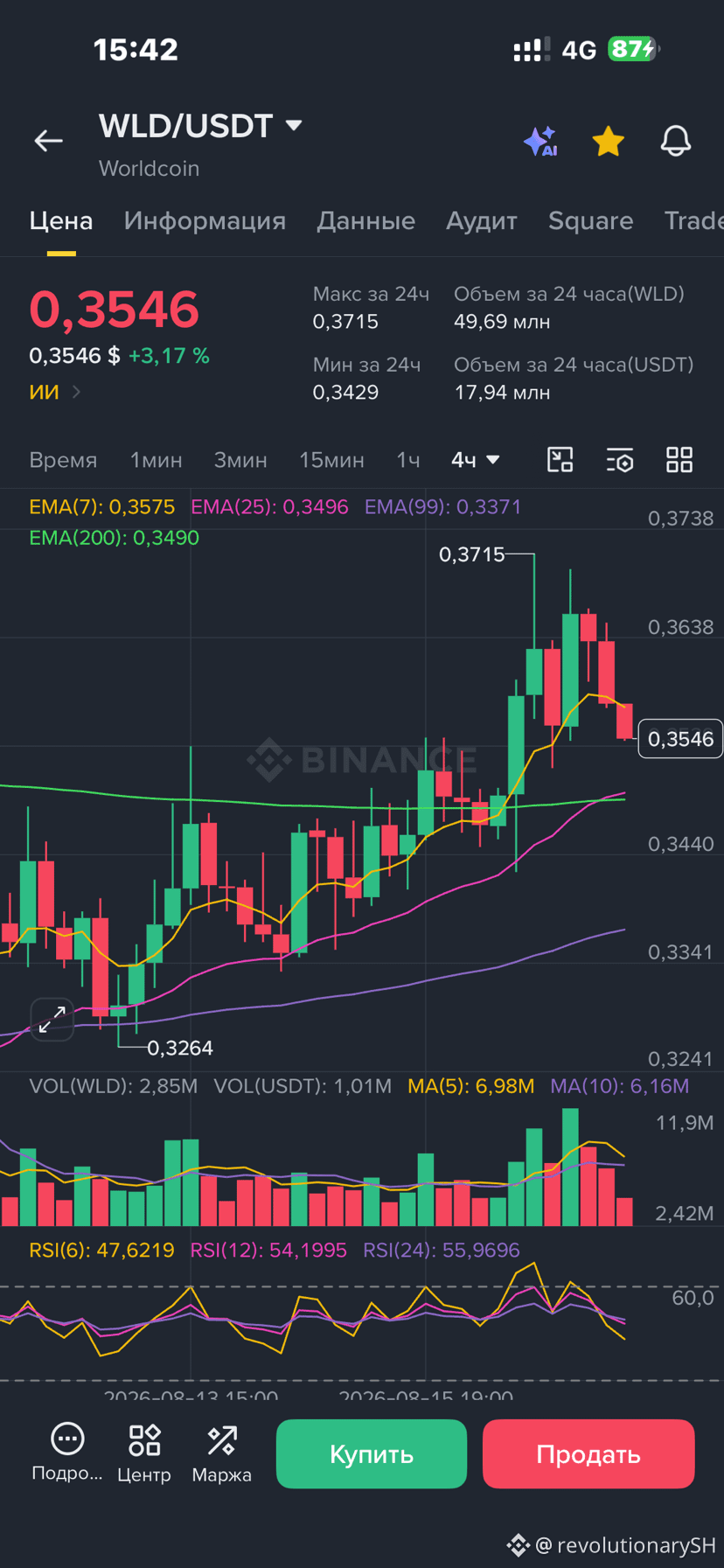The height and width of the screenshot is (1568, 724).
Task: Go back with the arrow icon
Action: coord(48,141)
